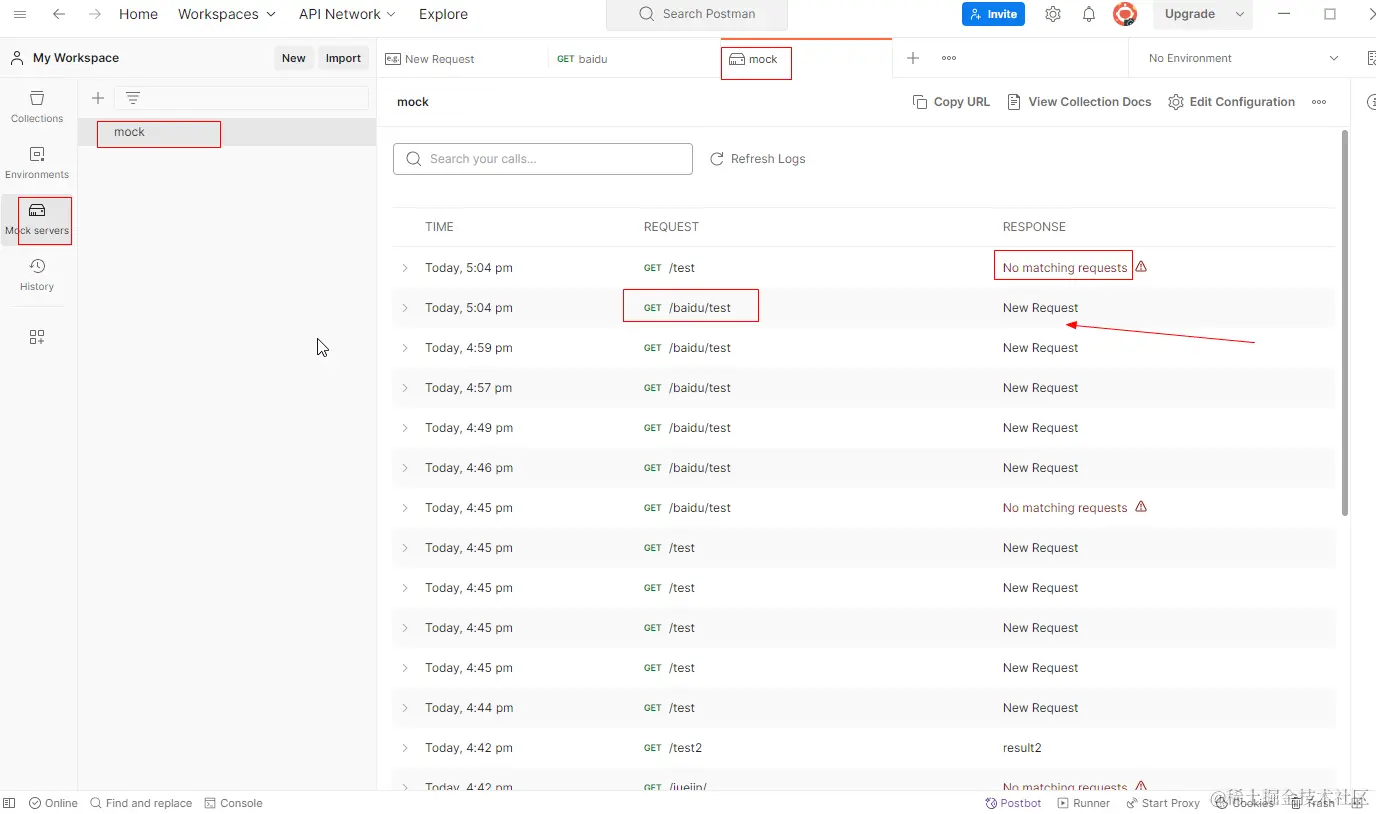Open Postbot assistant
The width and height of the screenshot is (1376, 814).
click(x=1013, y=803)
